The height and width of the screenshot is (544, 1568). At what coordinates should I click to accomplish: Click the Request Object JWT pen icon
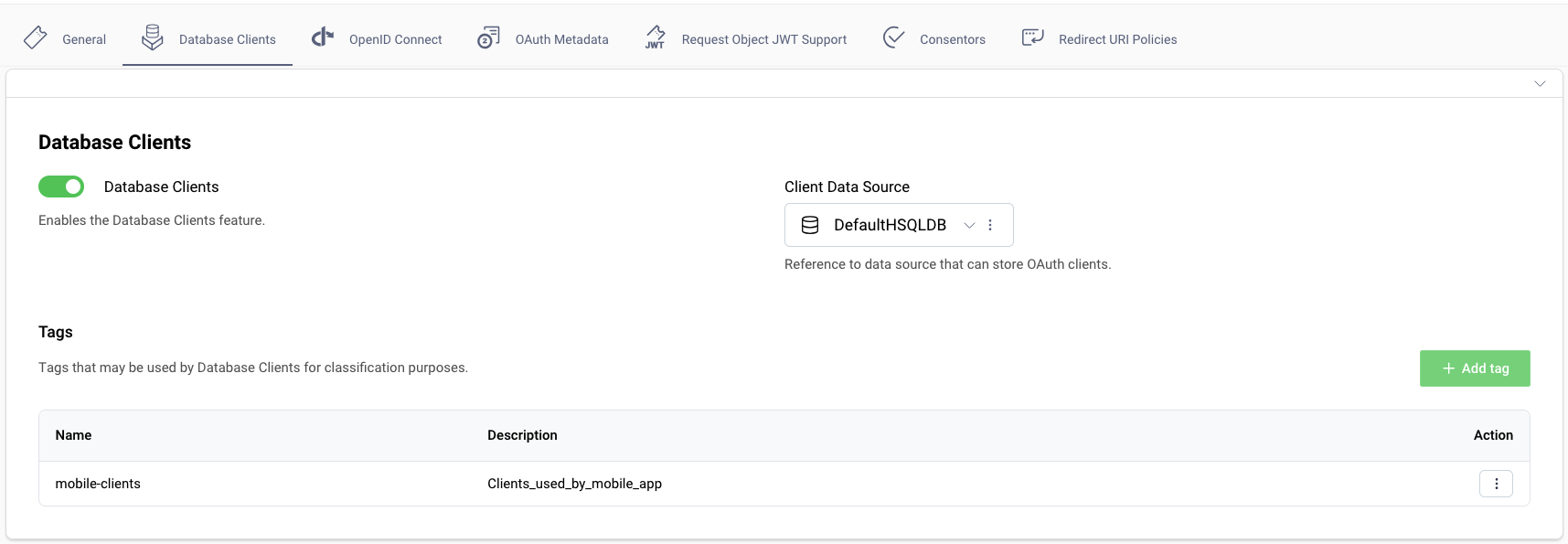655,37
